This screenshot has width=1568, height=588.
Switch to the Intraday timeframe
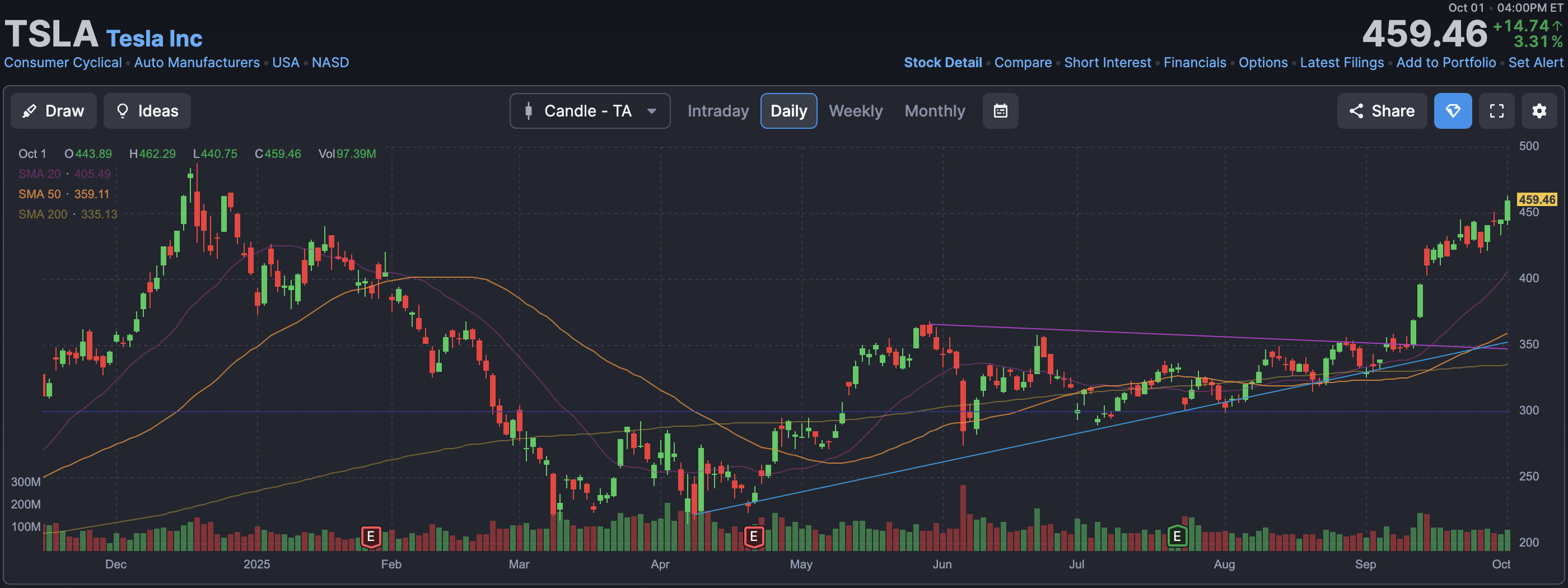point(718,111)
